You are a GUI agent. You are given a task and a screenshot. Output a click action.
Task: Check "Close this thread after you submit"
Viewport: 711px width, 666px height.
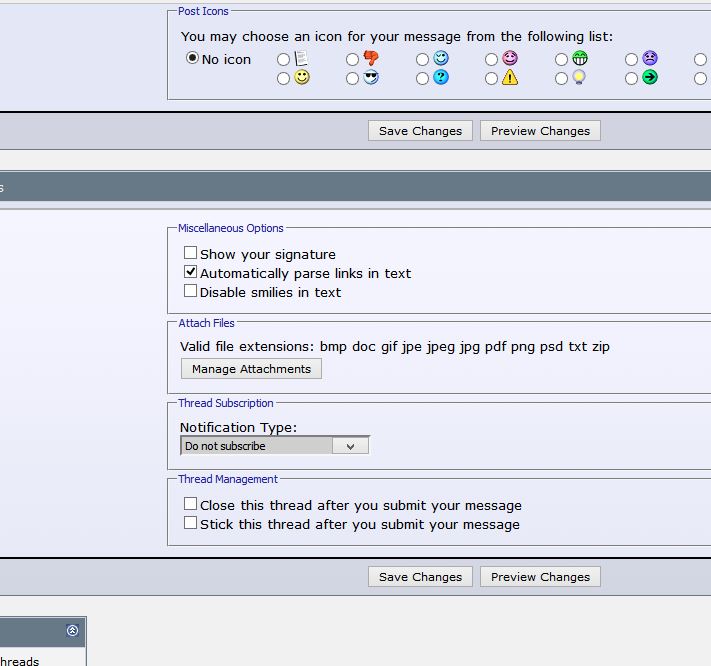tap(190, 504)
